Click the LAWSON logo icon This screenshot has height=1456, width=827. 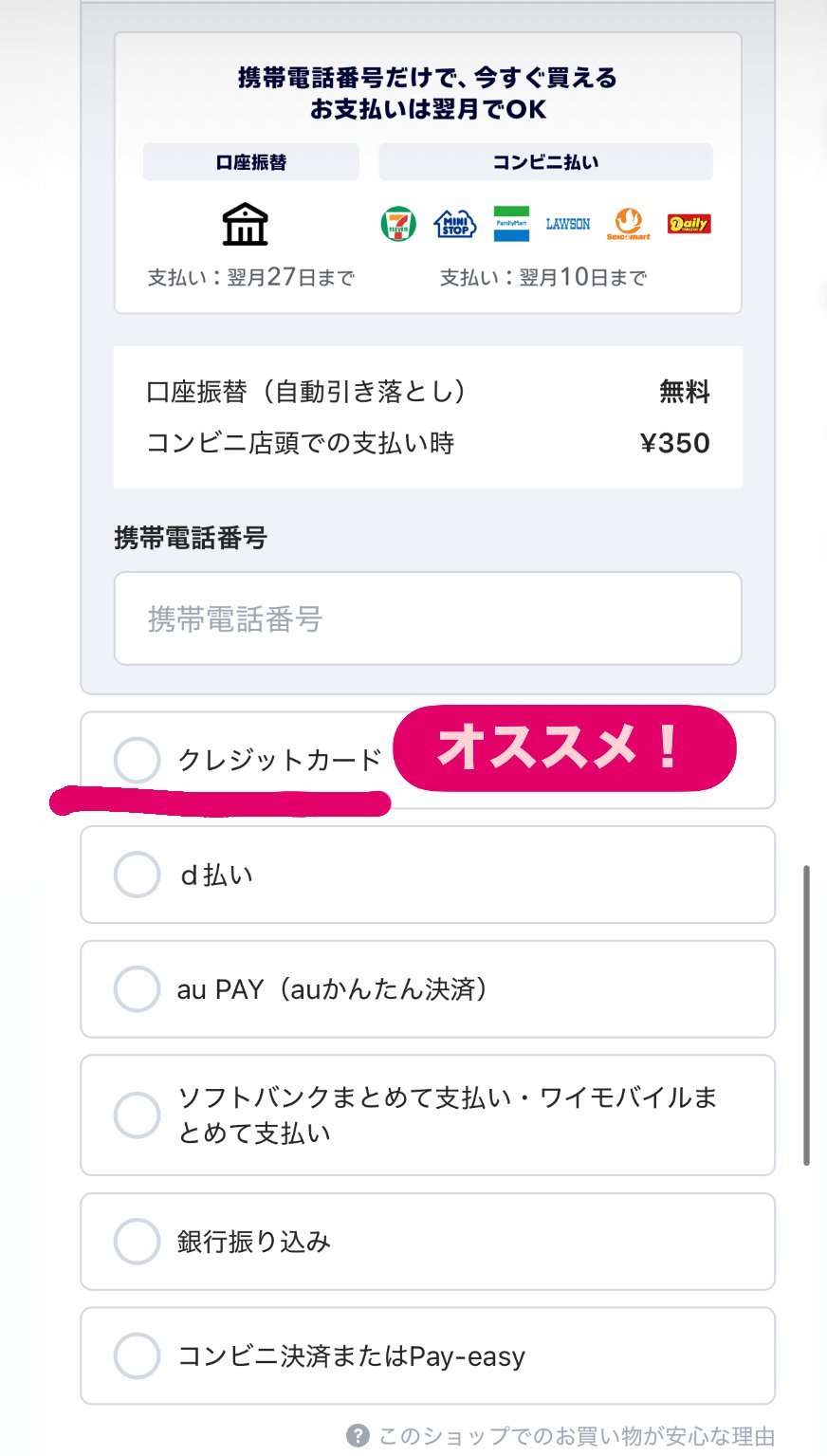click(x=568, y=224)
